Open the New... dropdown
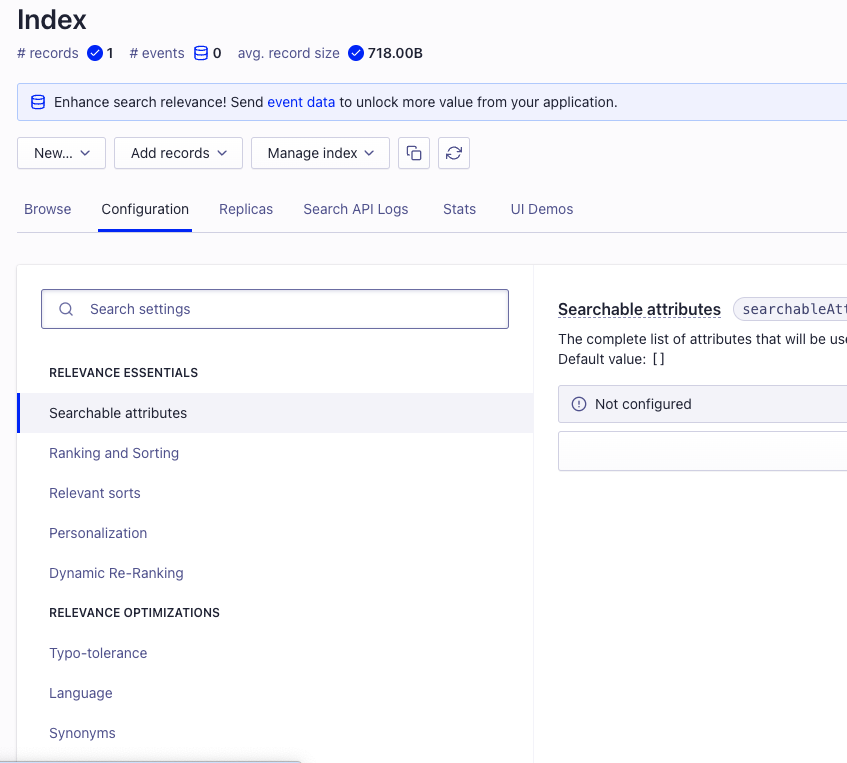The height and width of the screenshot is (763, 847). click(x=62, y=153)
